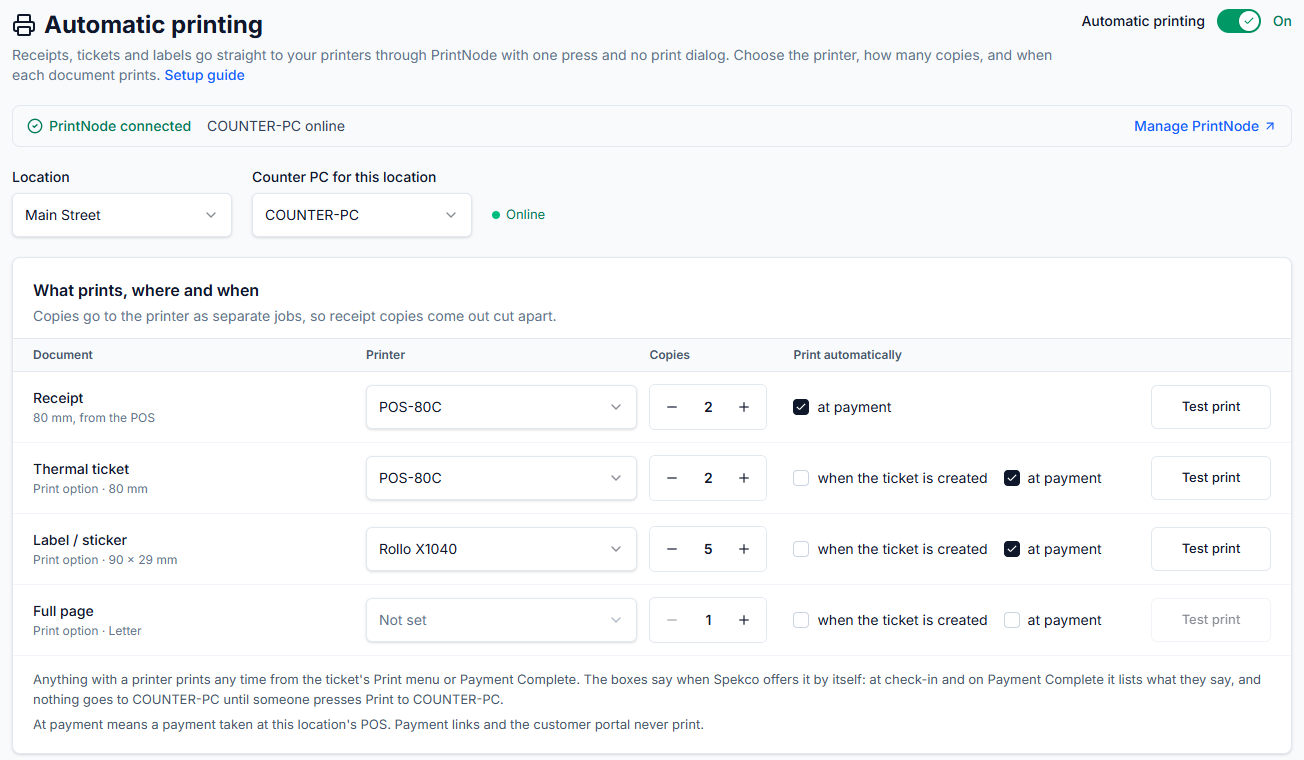
Task: Increase Thermal ticket copies with plus
Action: pyautogui.click(x=744, y=478)
